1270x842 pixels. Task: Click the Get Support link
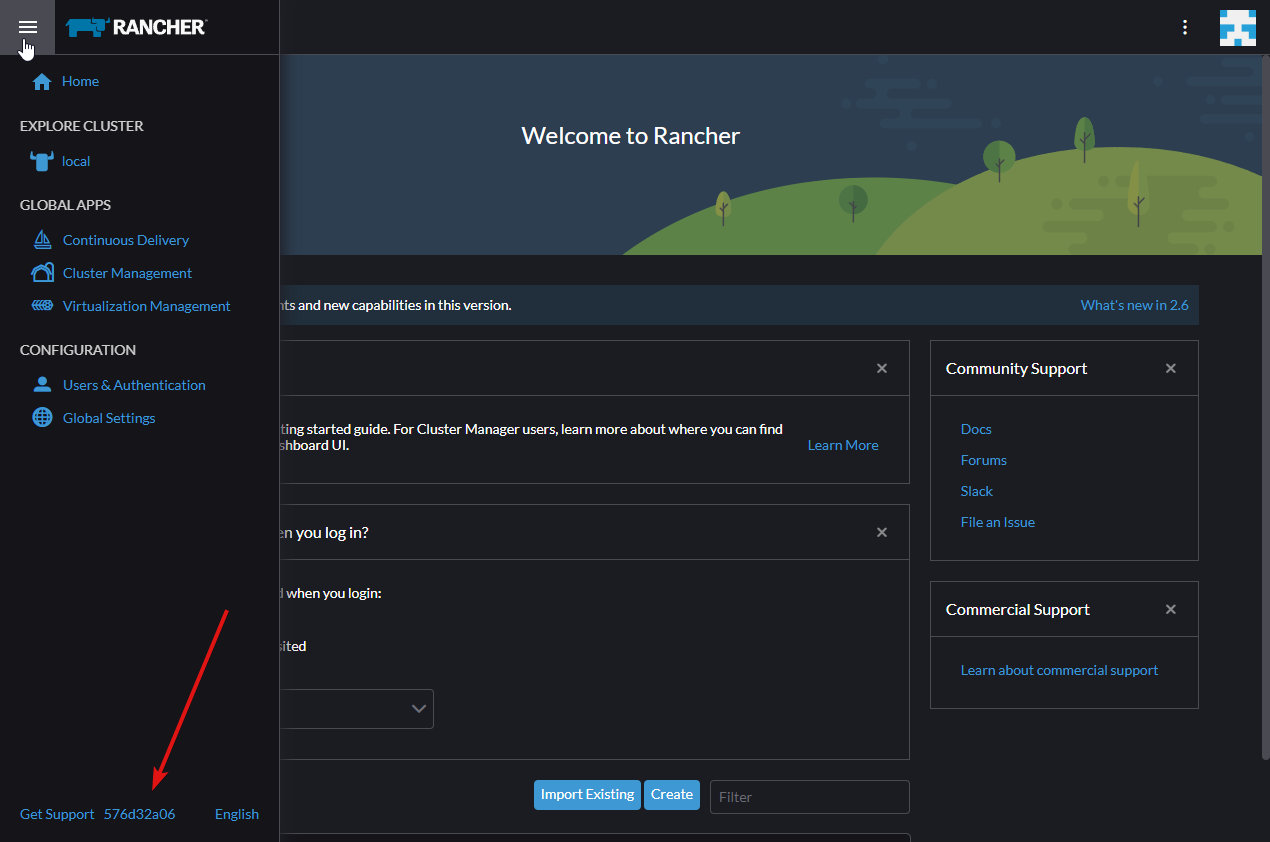(x=57, y=814)
